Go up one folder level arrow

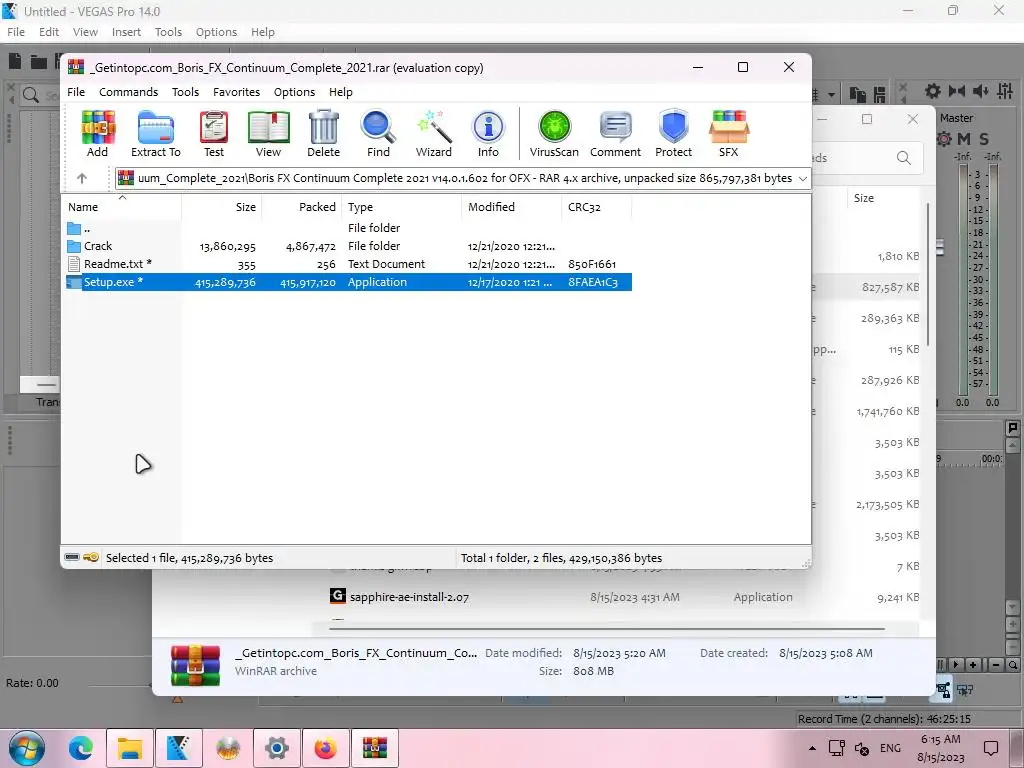click(x=82, y=178)
